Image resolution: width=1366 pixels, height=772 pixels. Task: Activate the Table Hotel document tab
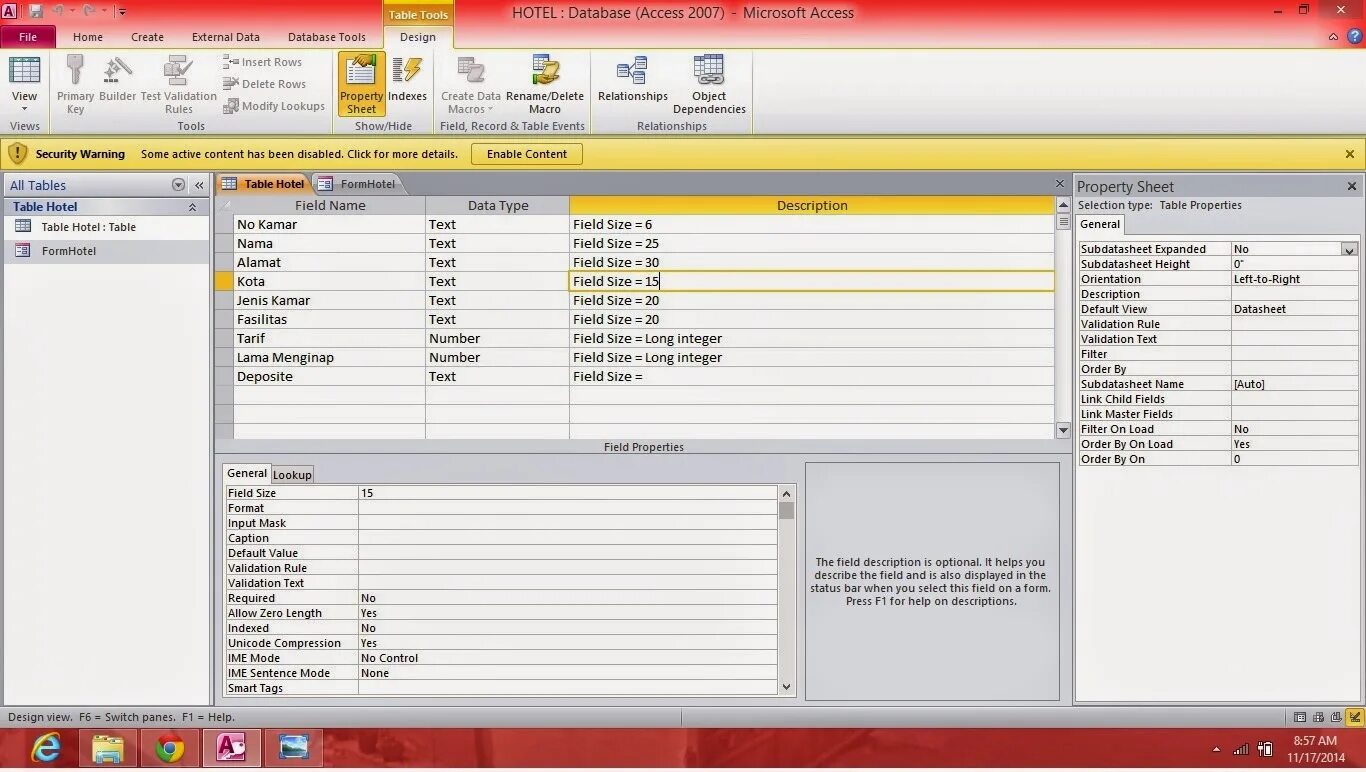pos(264,184)
